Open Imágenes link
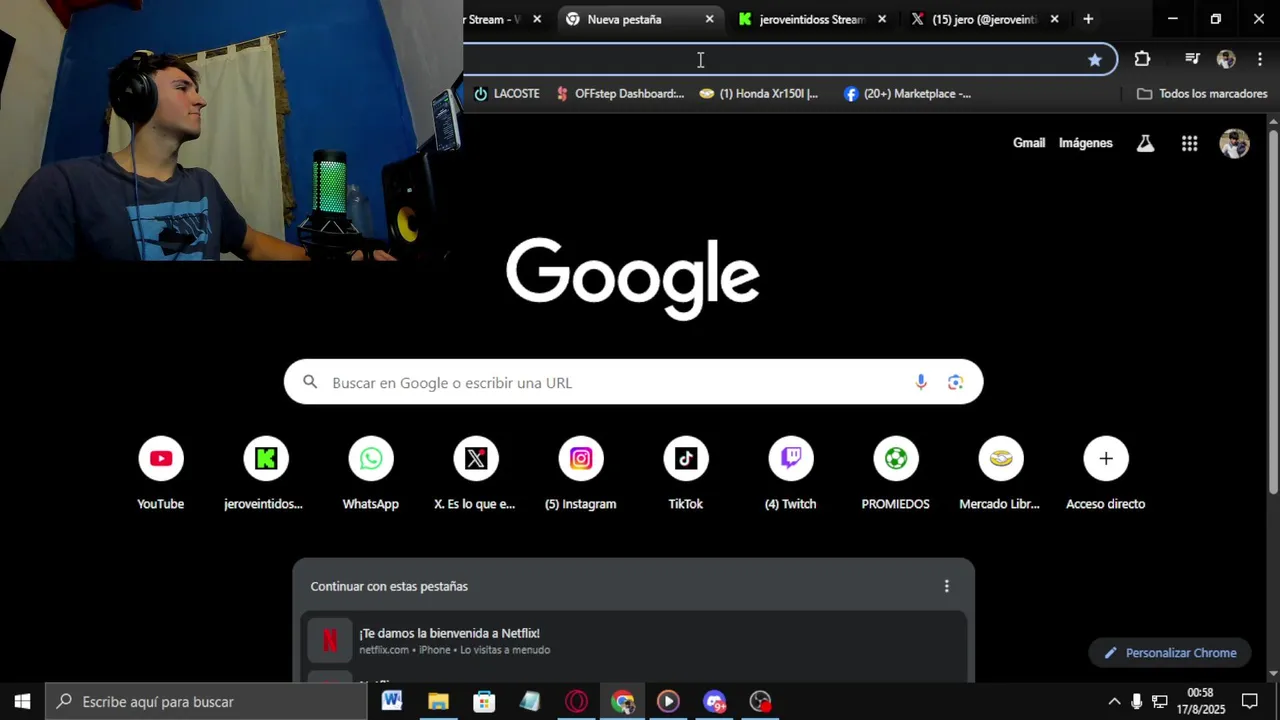The width and height of the screenshot is (1280, 720). 1085,143
